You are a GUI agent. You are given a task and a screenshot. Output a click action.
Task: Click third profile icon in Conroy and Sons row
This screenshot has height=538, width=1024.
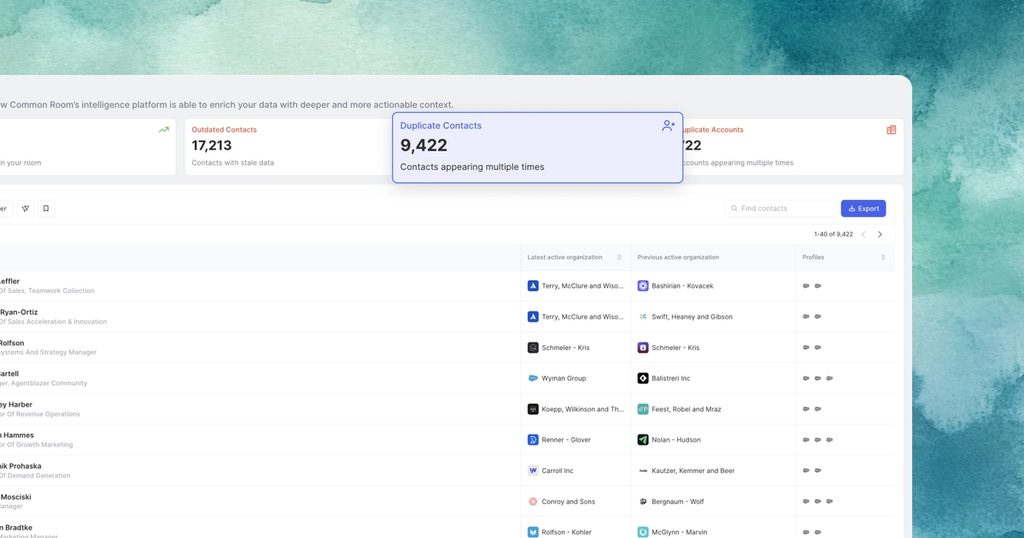(829, 501)
